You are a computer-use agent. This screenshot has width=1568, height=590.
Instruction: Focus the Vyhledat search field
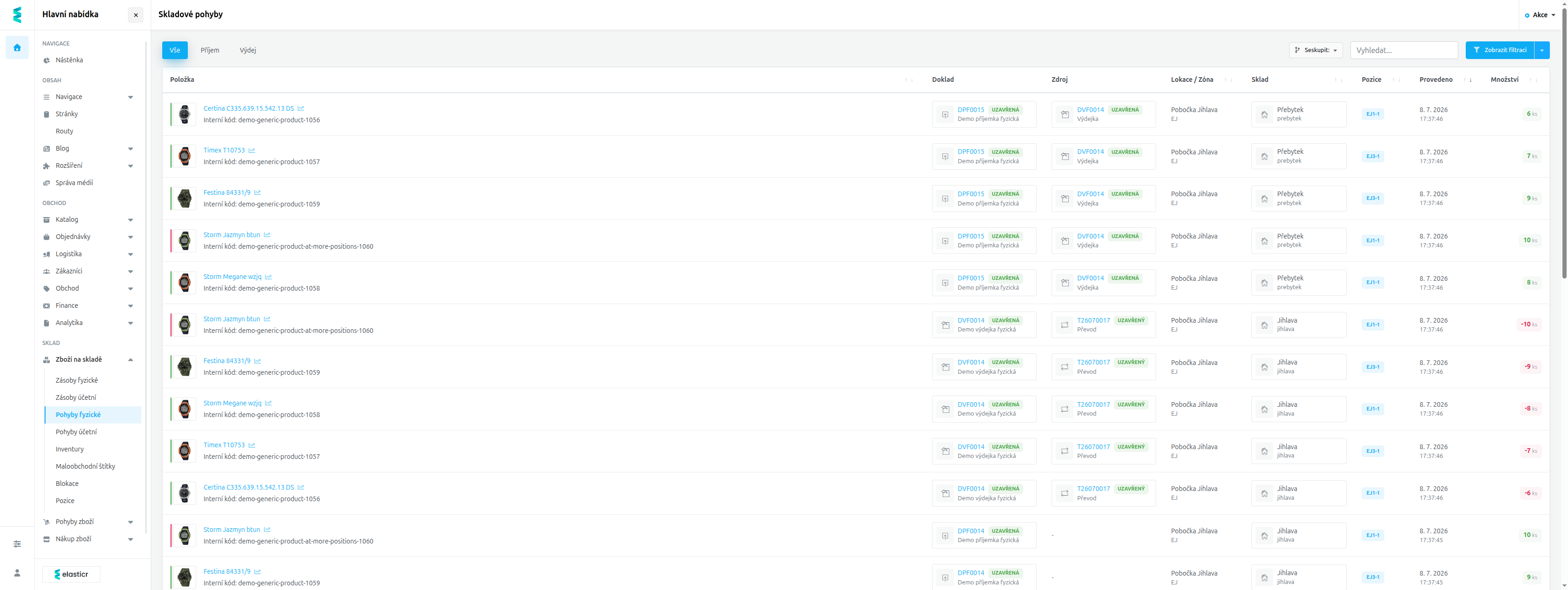coord(1403,50)
